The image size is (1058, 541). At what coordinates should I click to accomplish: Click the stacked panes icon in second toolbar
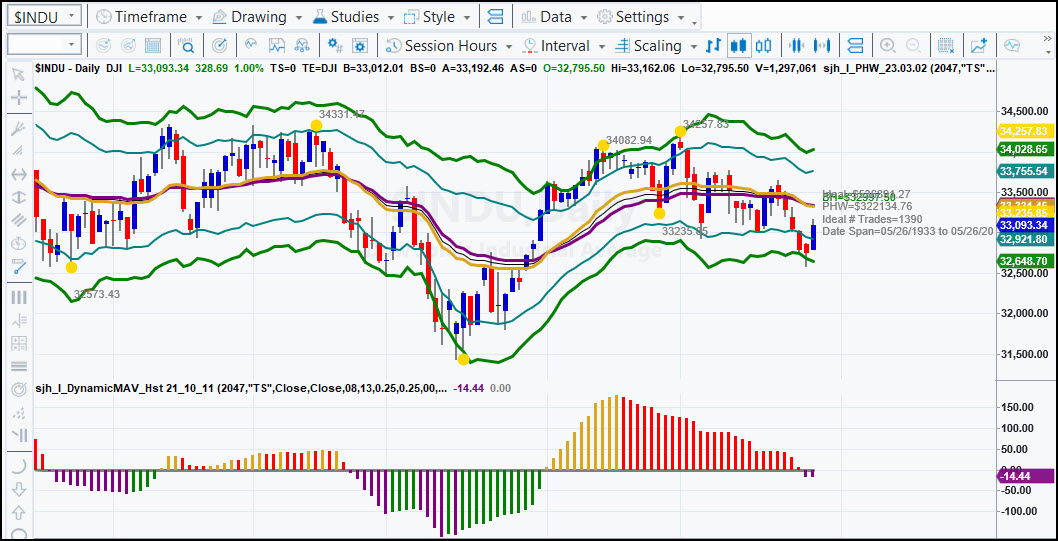click(x=855, y=46)
